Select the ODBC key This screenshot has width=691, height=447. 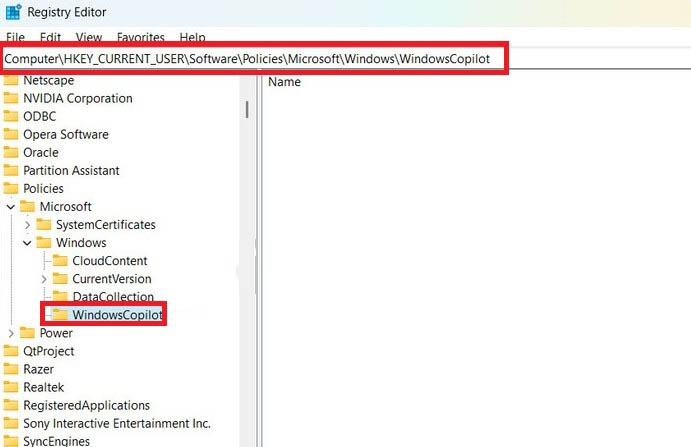coord(40,116)
